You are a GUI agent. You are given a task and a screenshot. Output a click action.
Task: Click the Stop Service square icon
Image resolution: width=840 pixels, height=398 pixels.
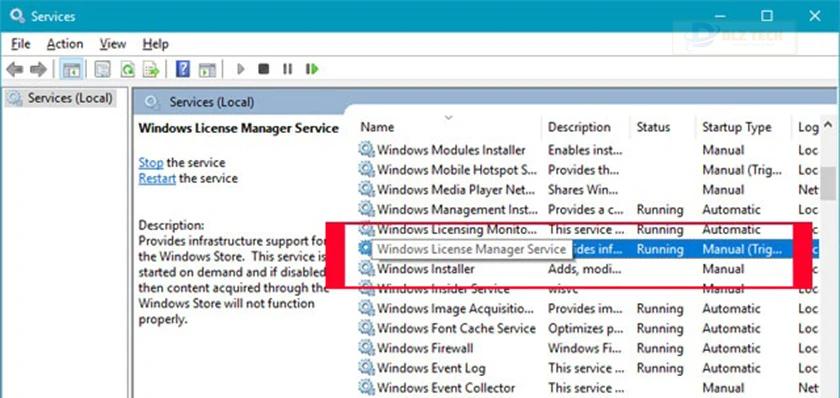click(x=263, y=69)
